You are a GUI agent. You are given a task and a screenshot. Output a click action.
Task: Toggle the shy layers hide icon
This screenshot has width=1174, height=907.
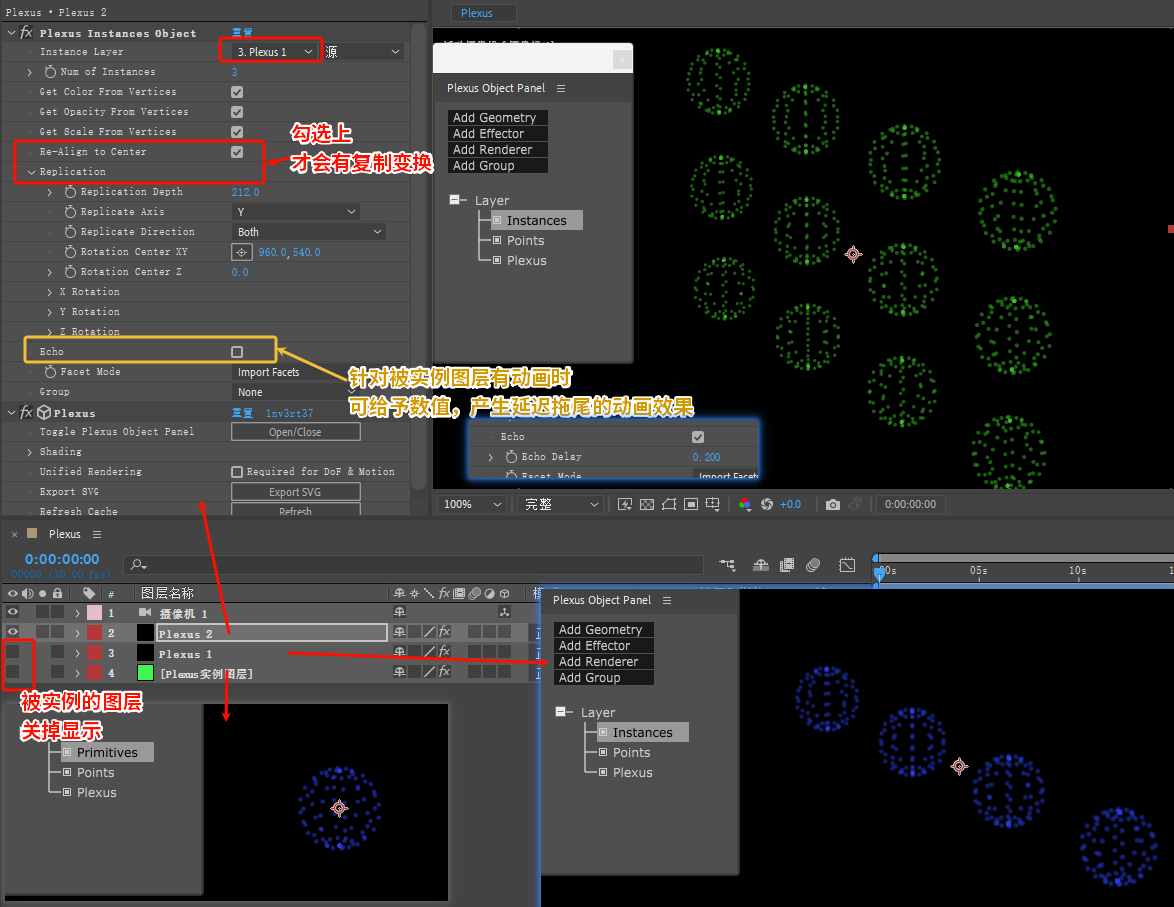click(761, 565)
